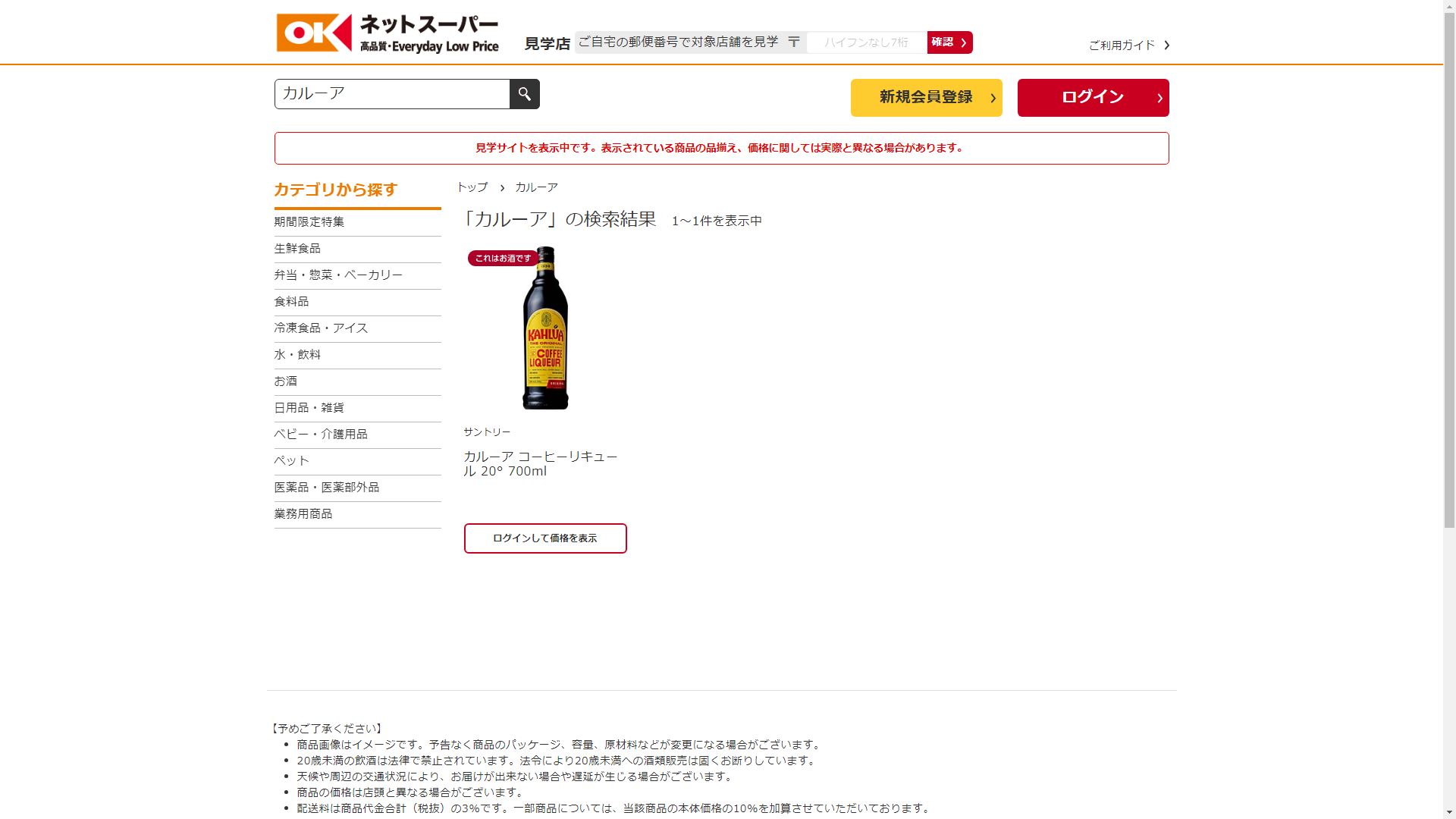The width and height of the screenshot is (1456, 819).
Task: Click the これはお酒です alcohol badge
Action: [x=503, y=259]
